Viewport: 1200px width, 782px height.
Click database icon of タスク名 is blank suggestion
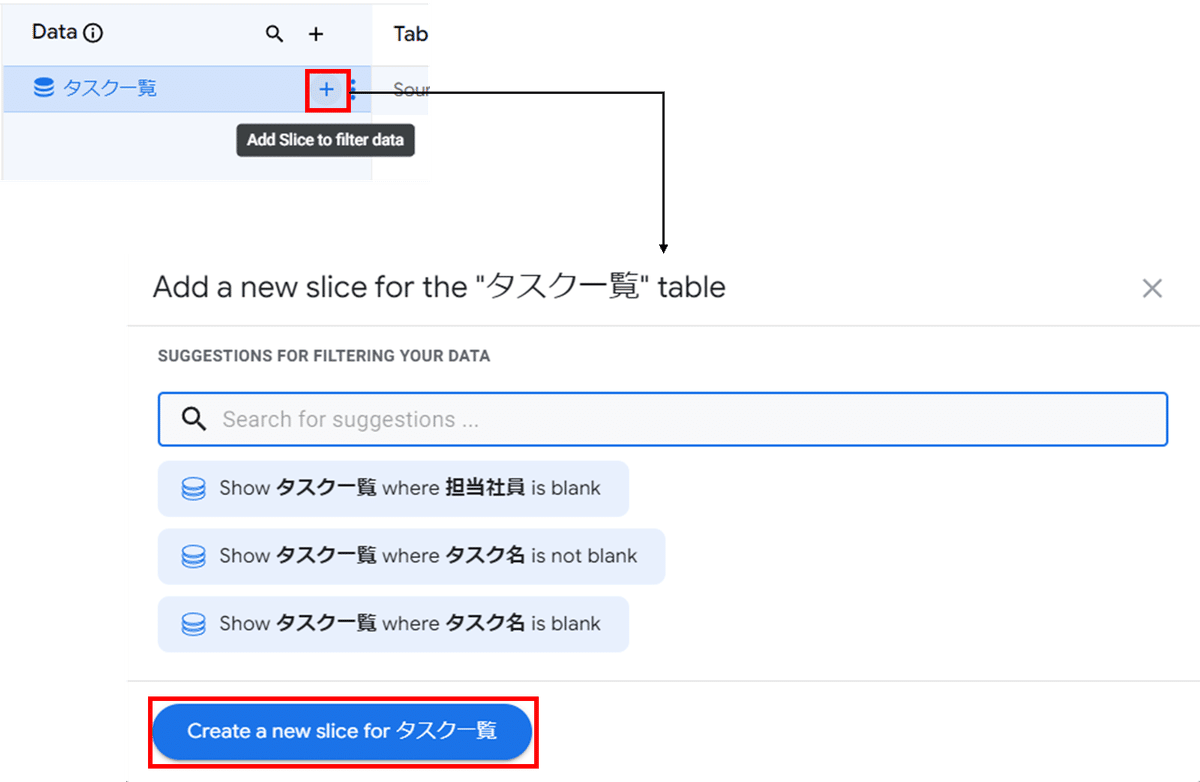pos(193,625)
